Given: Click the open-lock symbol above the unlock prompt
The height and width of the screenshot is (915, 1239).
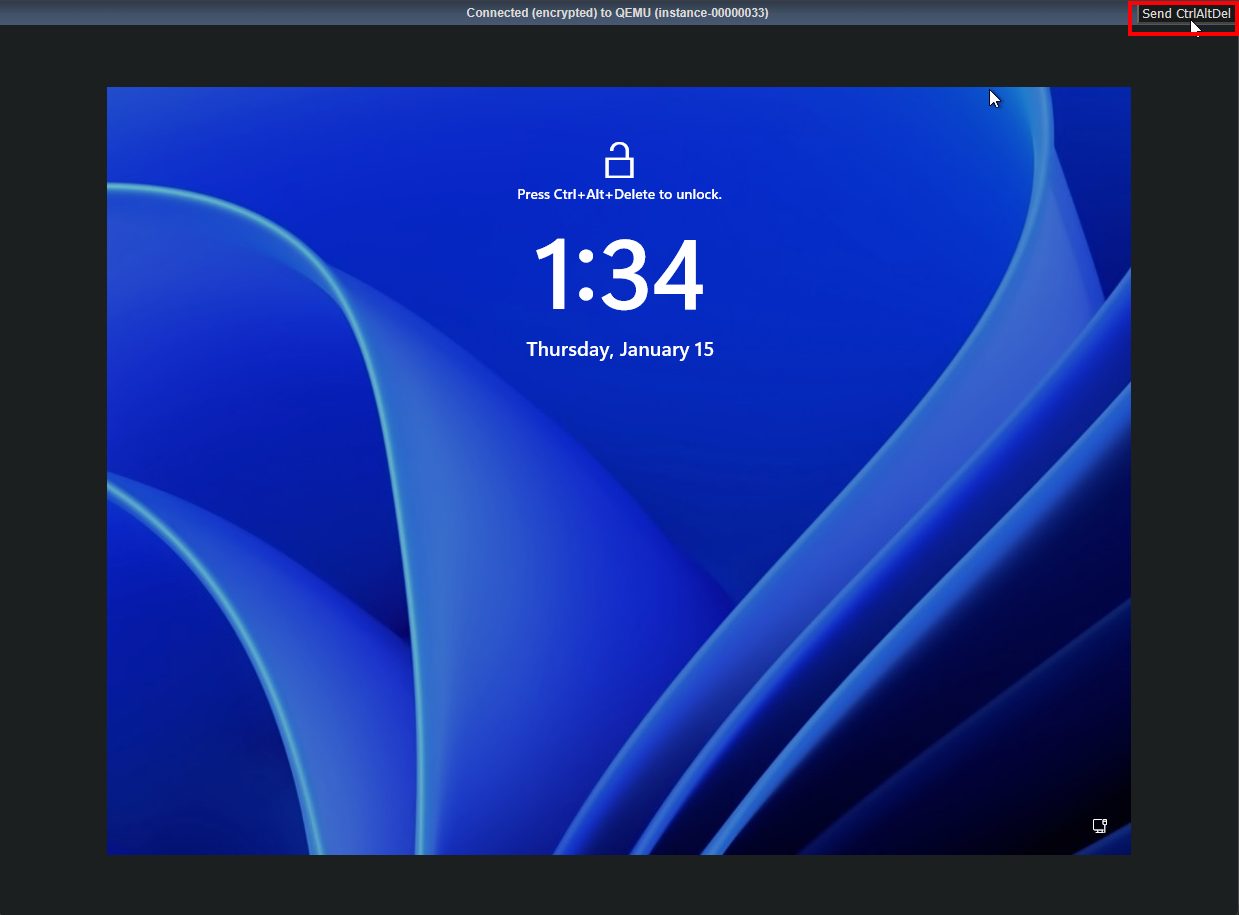Looking at the screenshot, I should 619,160.
